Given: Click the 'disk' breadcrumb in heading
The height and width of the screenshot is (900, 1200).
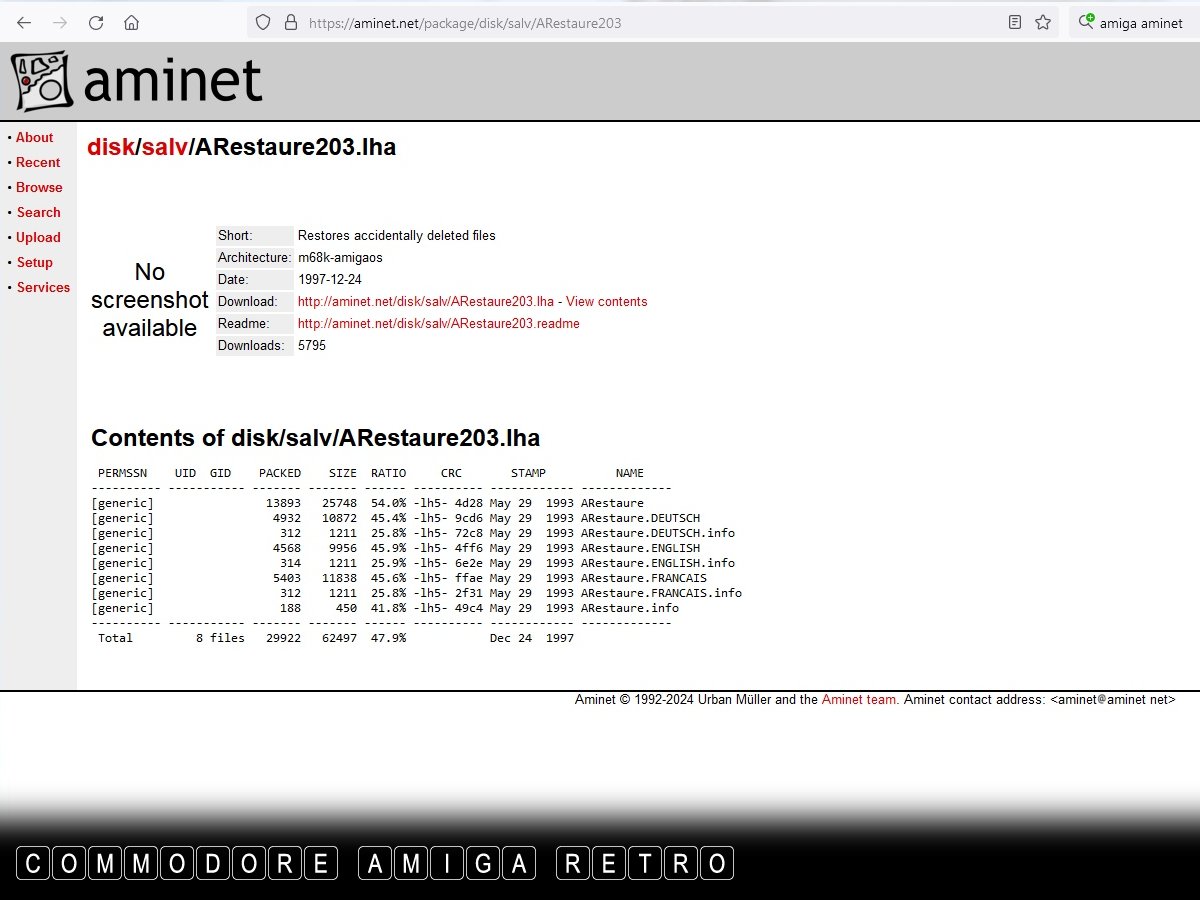Looking at the screenshot, I should pyautogui.click(x=110, y=148).
